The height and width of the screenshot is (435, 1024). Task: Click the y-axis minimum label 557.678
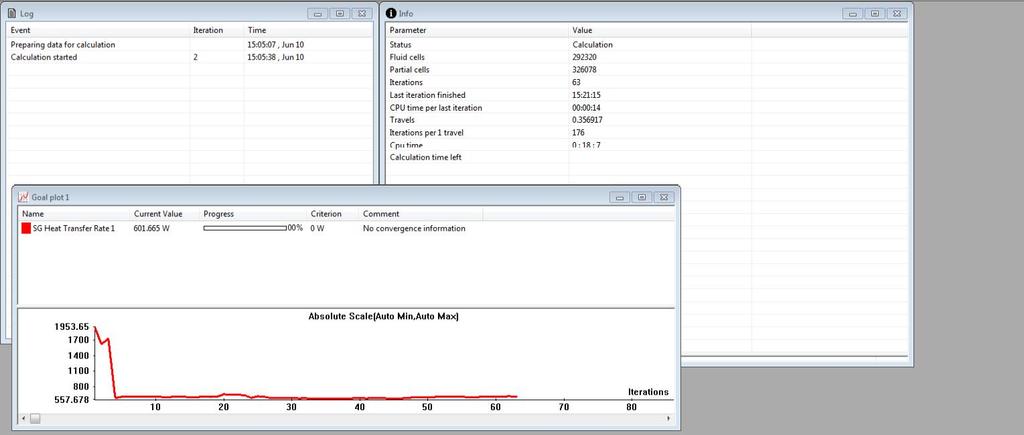tap(71, 400)
